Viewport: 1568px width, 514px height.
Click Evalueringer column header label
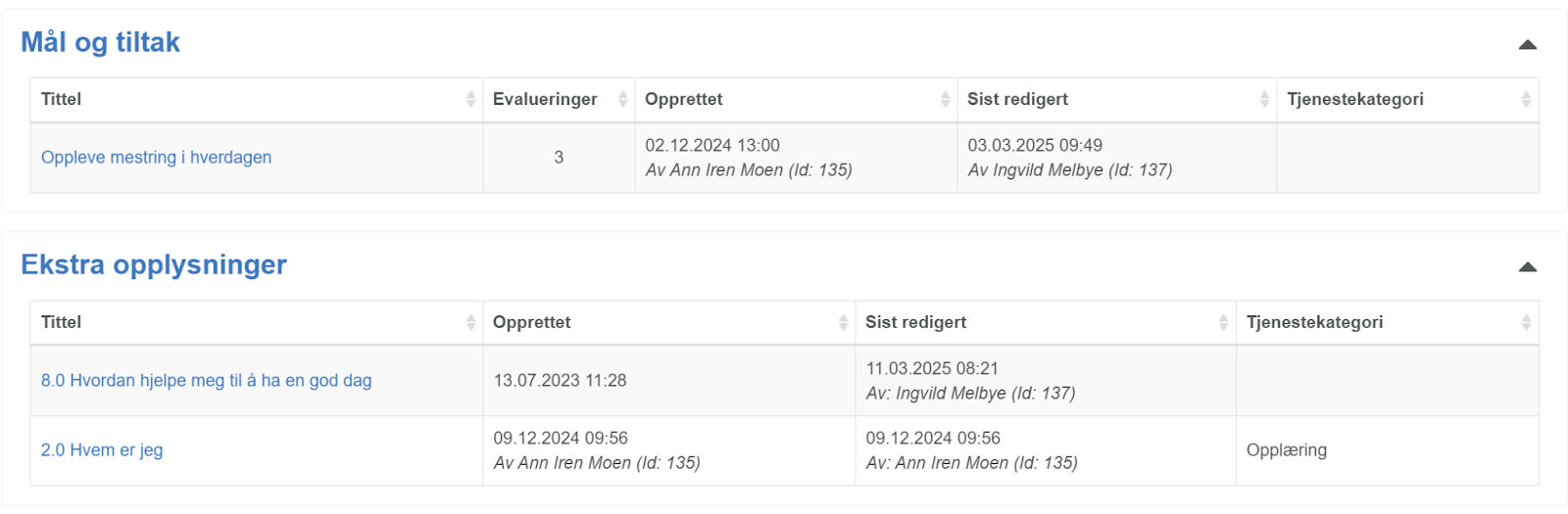click(545, 99)
